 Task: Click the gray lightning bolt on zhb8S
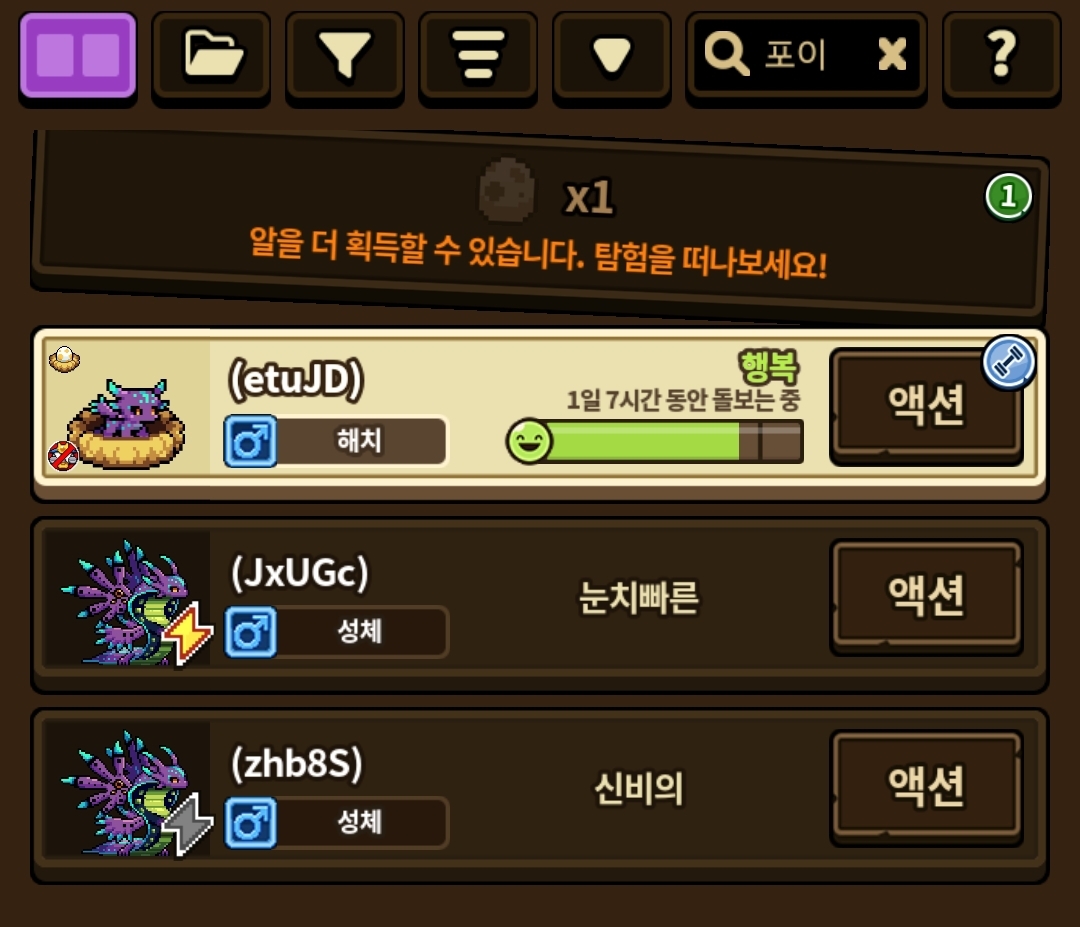pyautogui.click(x=189, y=824)
